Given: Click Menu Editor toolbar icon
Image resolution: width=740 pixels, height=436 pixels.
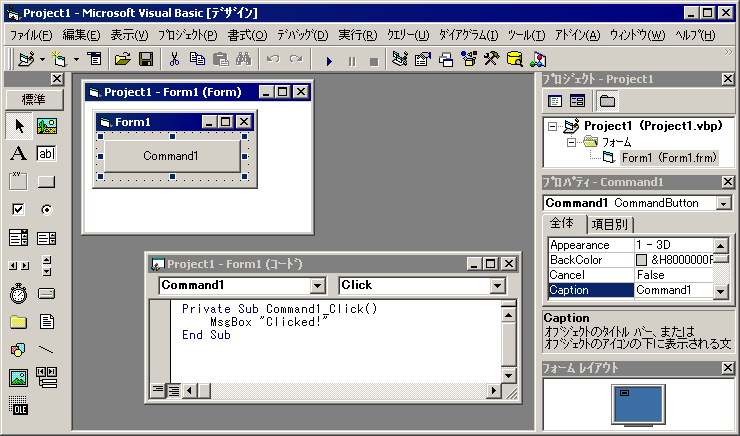Looking at the screenshot, I should click(94, 59).
